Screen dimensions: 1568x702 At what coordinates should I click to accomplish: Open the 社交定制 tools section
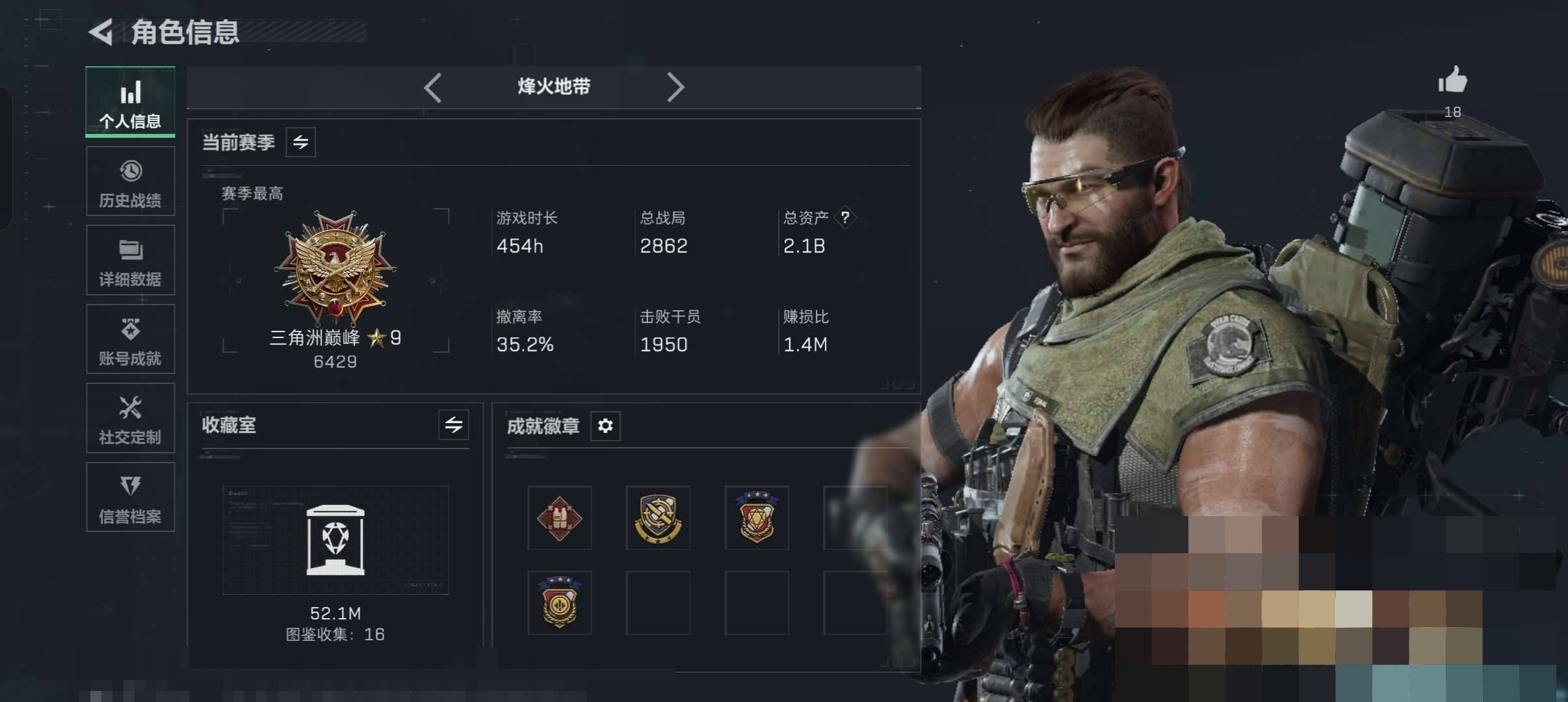point(130,418)
